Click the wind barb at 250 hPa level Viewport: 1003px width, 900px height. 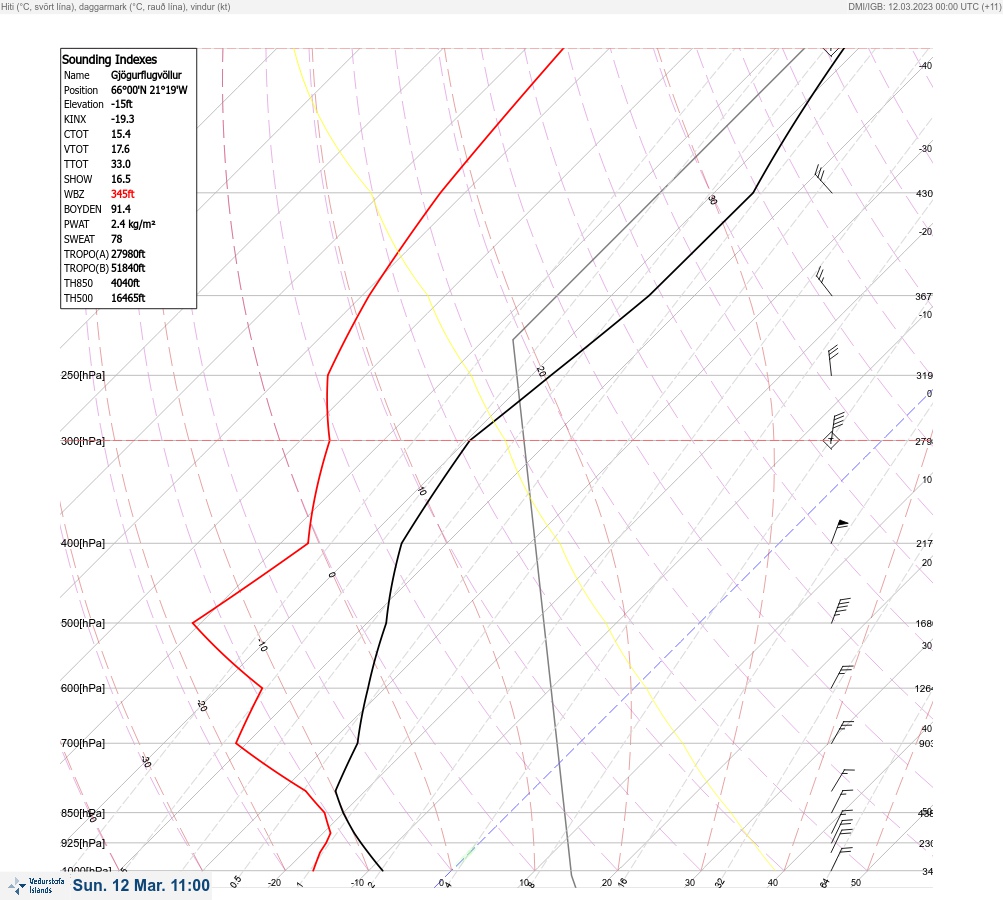(833, 361)
